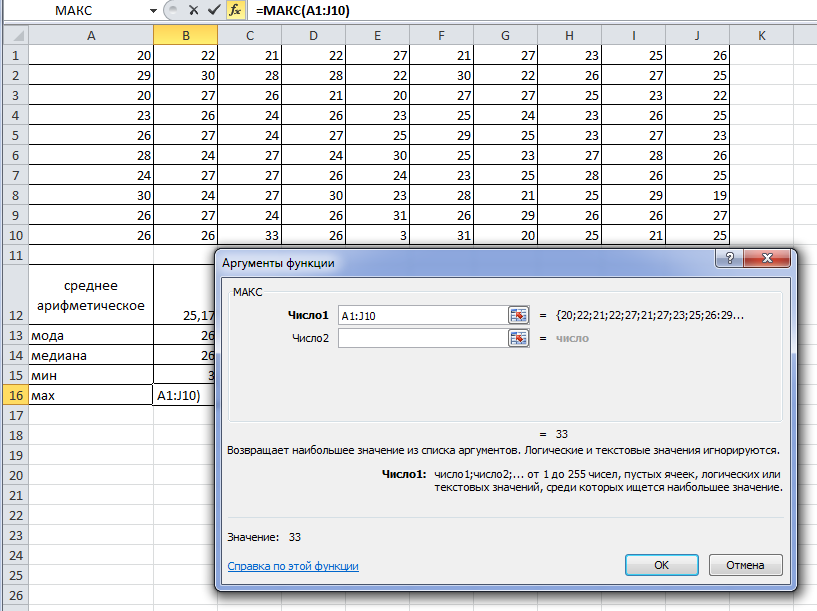Click cell A12 среднее арифметическое
Image resolution: width=817 pixels, height=611 pixels.
pyautogui.click(x=91, y=295)
